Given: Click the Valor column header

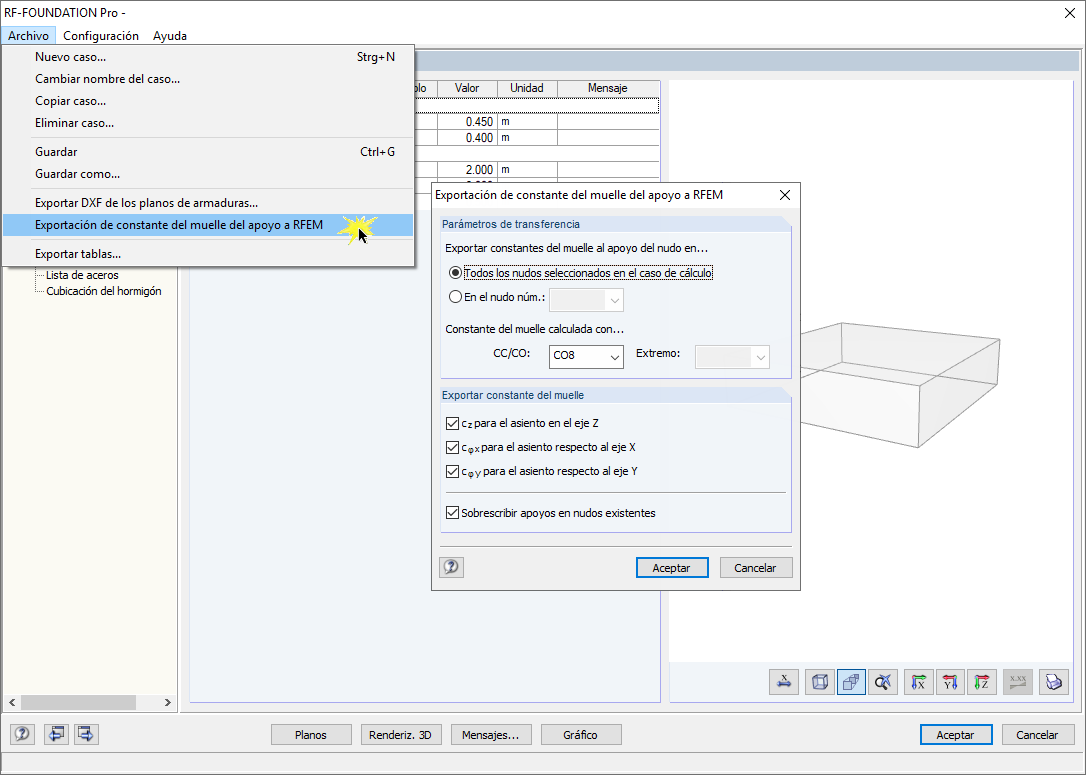Looking at the screenshot, I should click(467, 88).
